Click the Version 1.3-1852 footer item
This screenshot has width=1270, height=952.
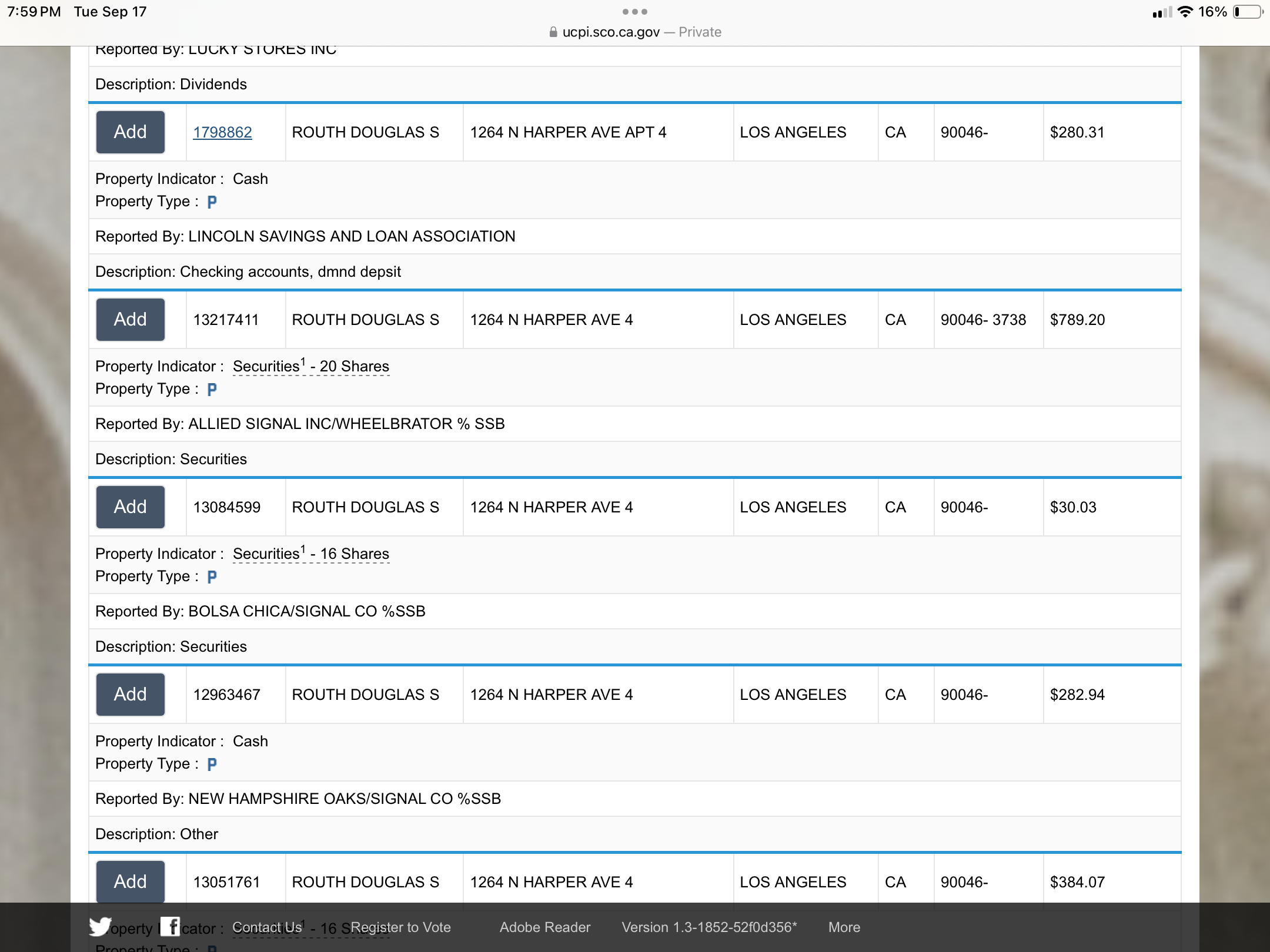tap(710, 927)
